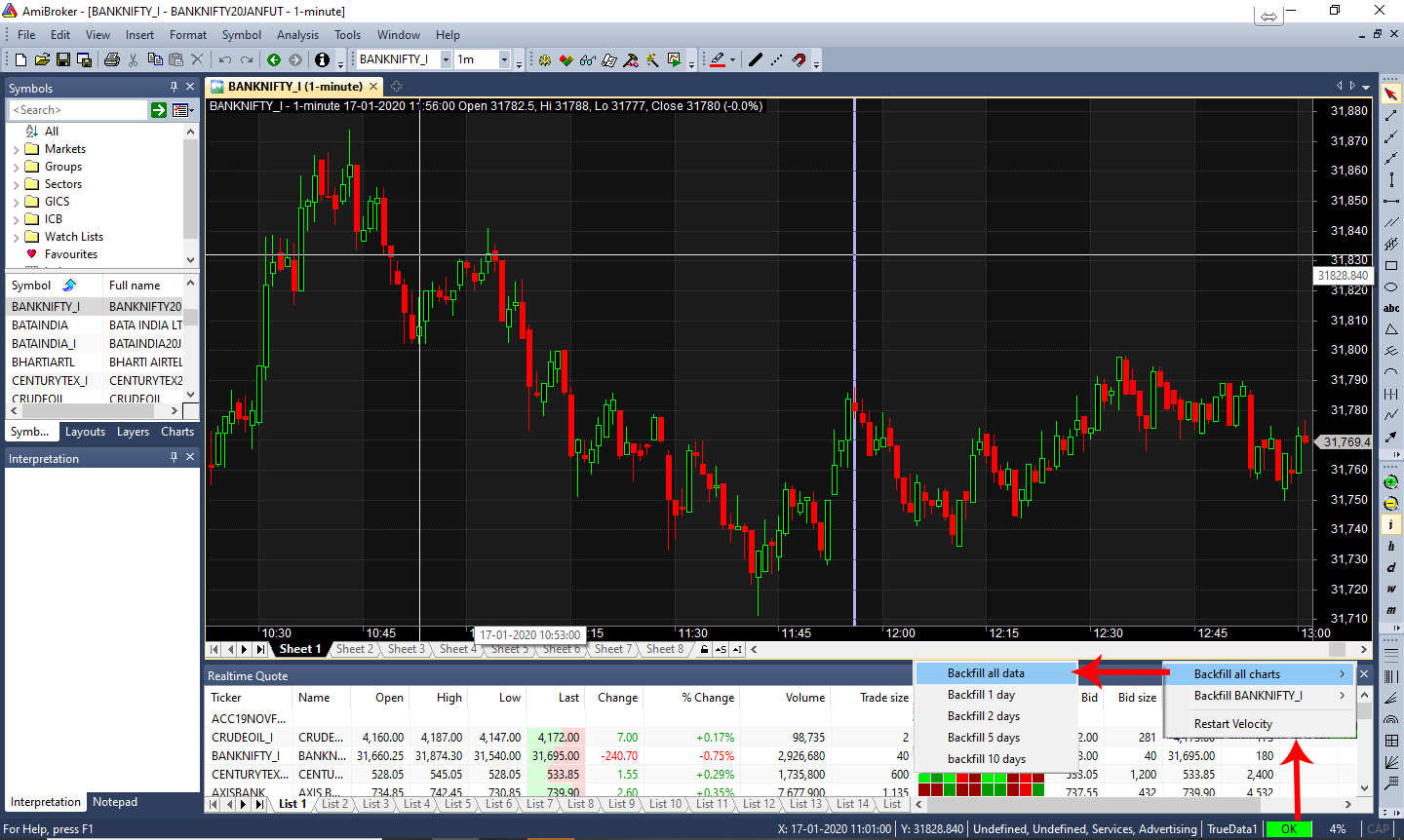Switch to the Notepad tab
Screen dimensions: 1404x840
pos(115,802)
